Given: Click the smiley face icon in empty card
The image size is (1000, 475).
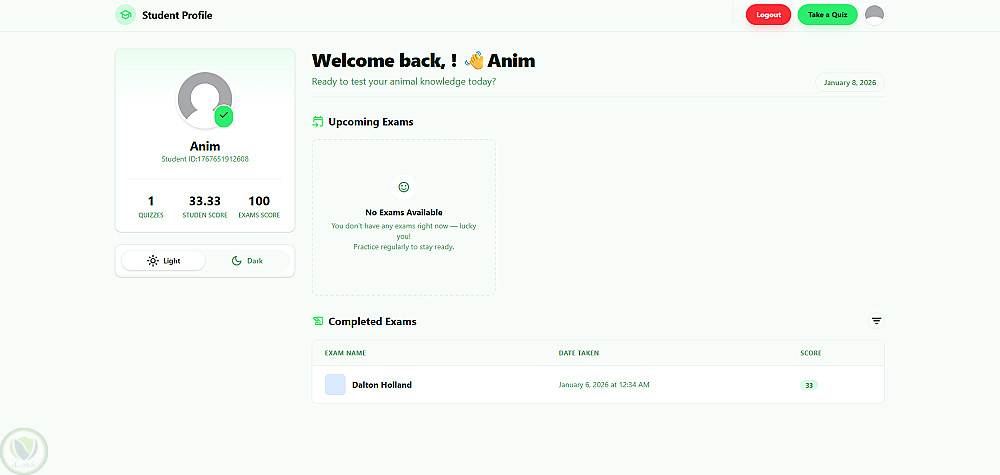Looking at the screenshot, I should (x=403, y=187).
